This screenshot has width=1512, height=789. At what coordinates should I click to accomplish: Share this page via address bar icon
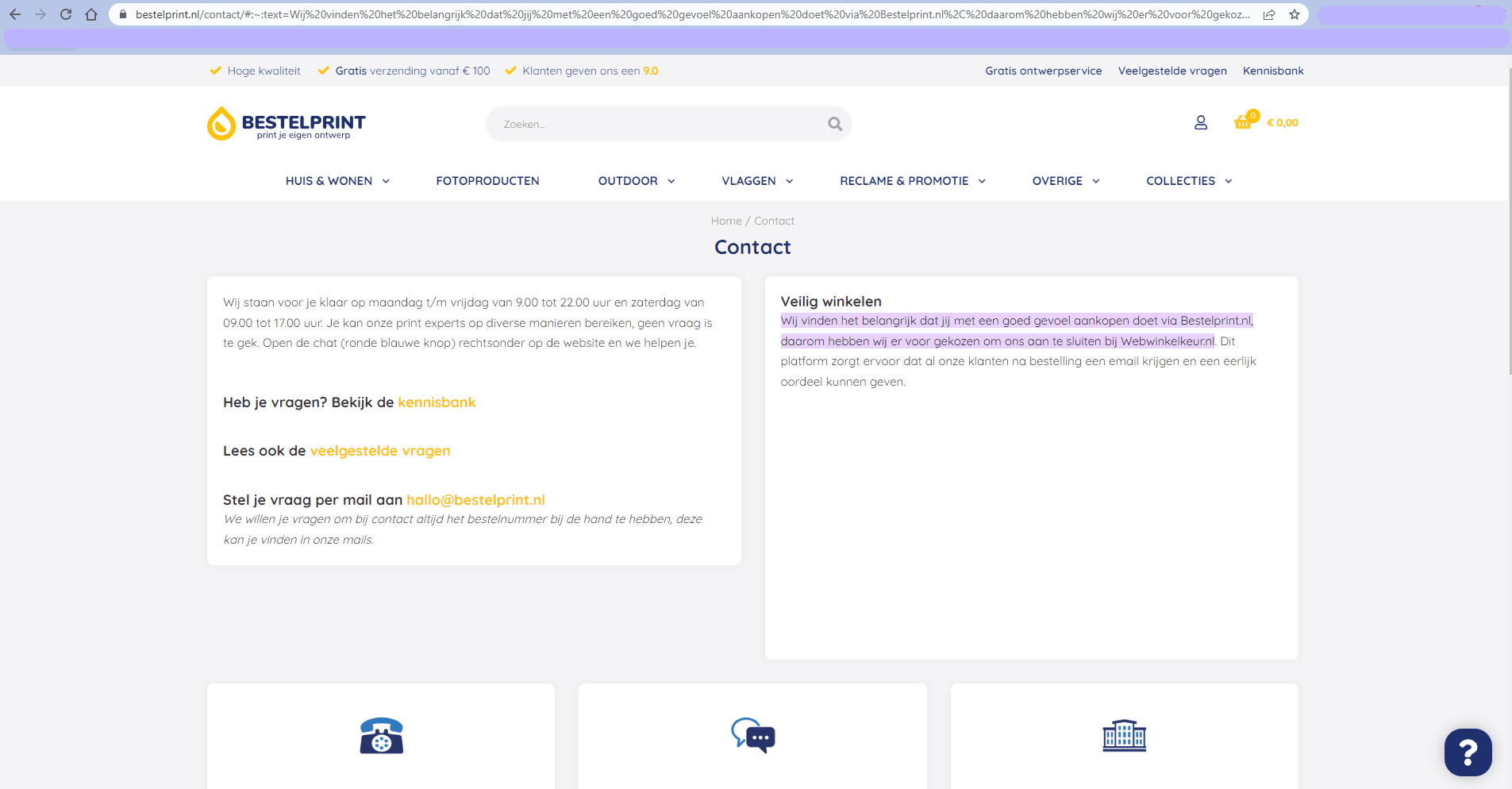coord(1269,14)
